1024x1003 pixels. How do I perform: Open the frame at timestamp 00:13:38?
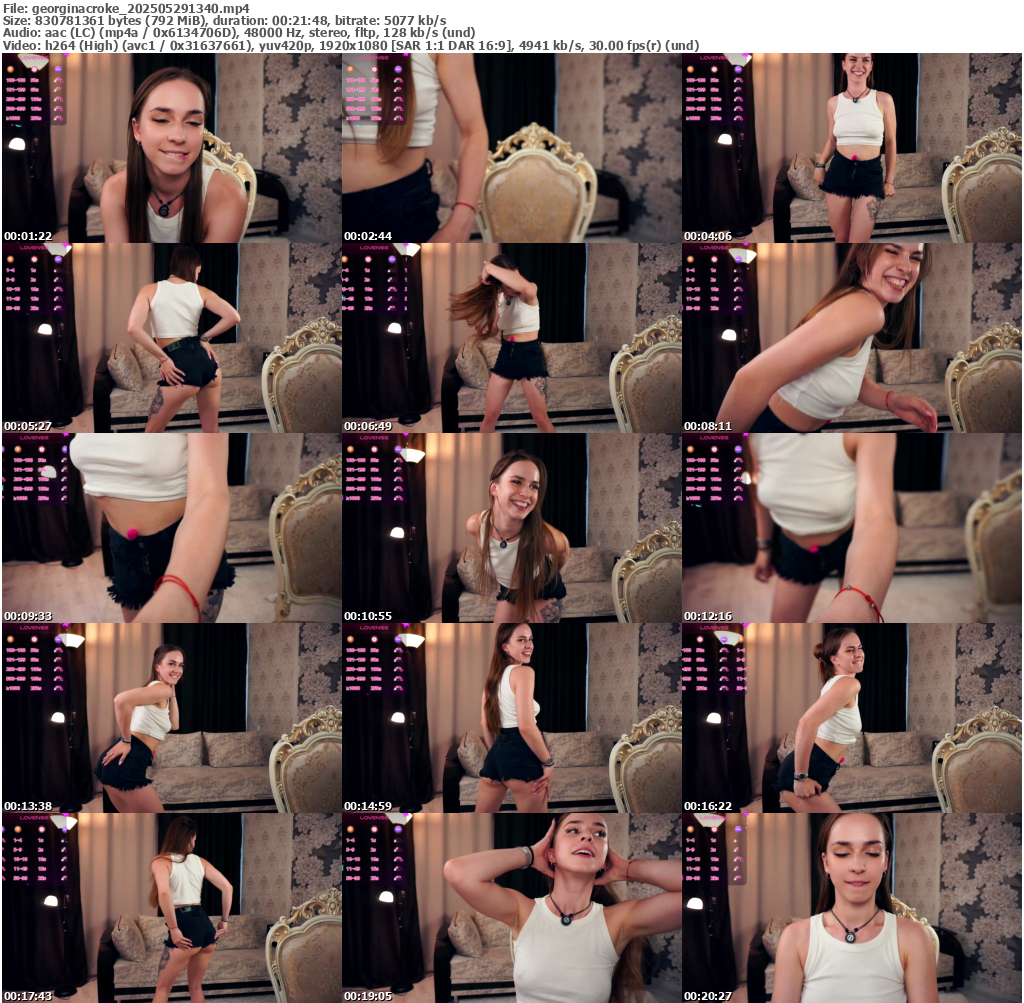tap(171, 718)
